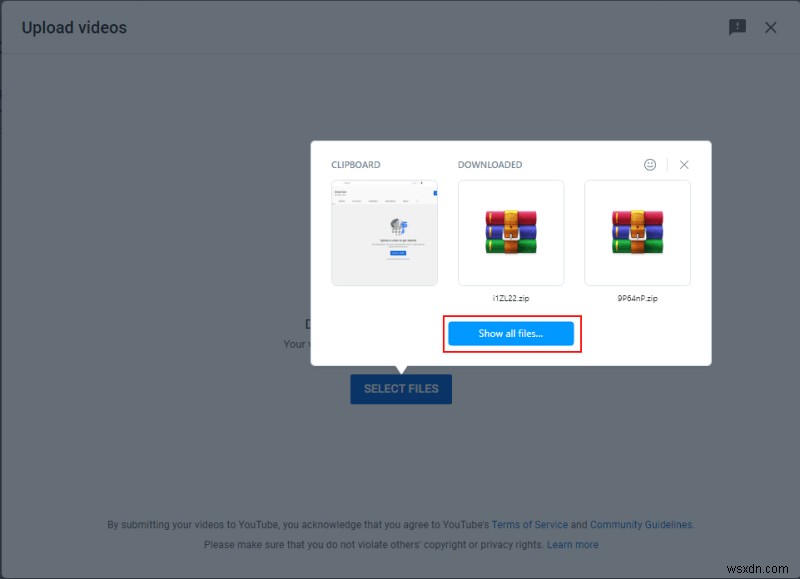Viewport: 800px width, 579px height.
Task: Click the Learn more link
Action: pyautogui.click(x=572, y=544)
